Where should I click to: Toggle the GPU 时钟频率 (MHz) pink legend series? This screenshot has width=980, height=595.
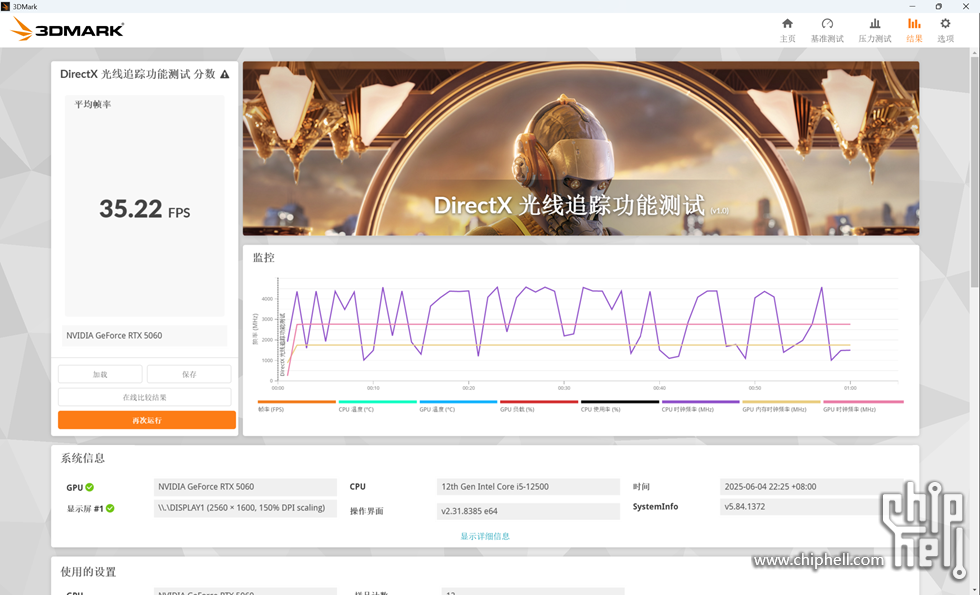pyautogui.click(x=862, y=406)
